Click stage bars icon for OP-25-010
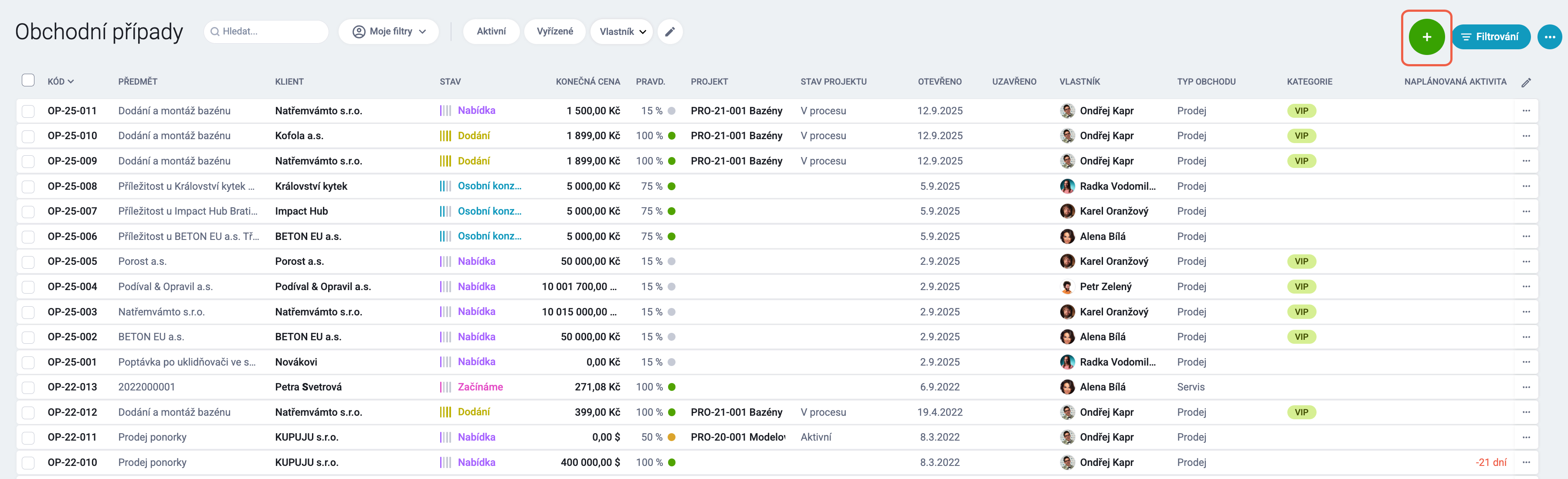Screen dimensions: 1568x479 tap(445, 136)
